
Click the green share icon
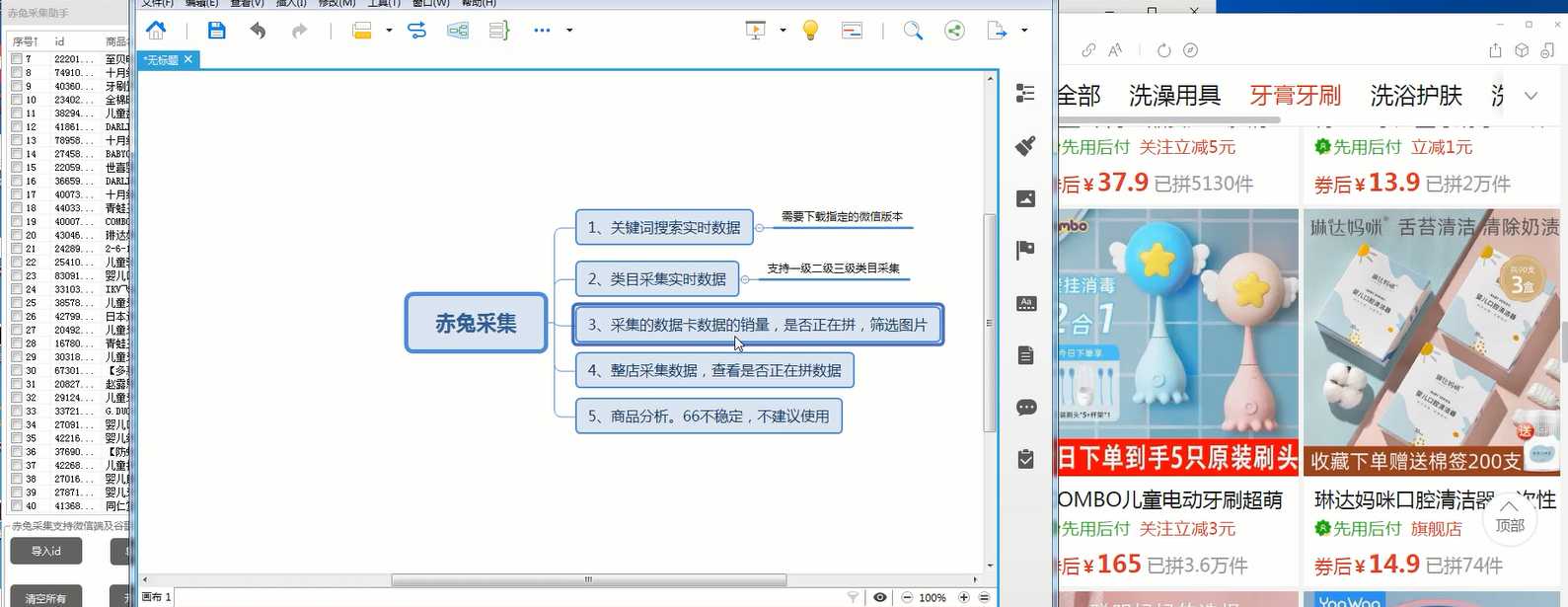(x=954, y=31)
